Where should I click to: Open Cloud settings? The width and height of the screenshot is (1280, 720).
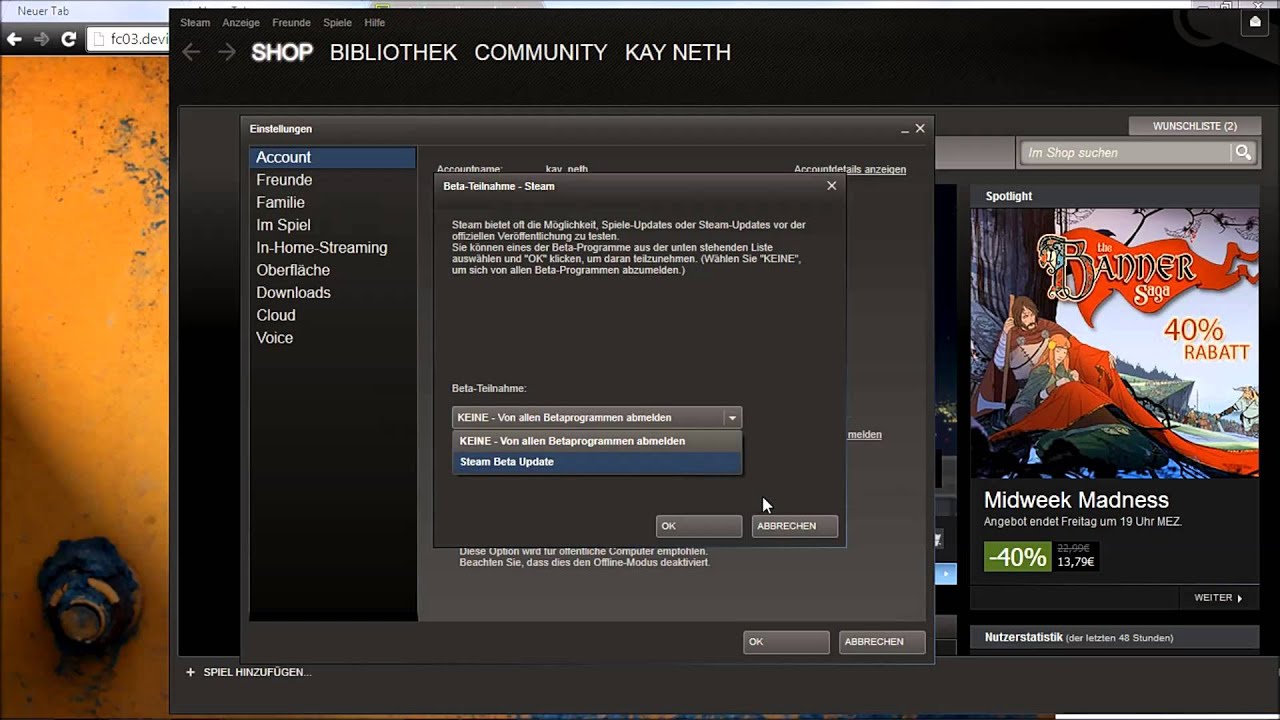[x=332, y=315]
